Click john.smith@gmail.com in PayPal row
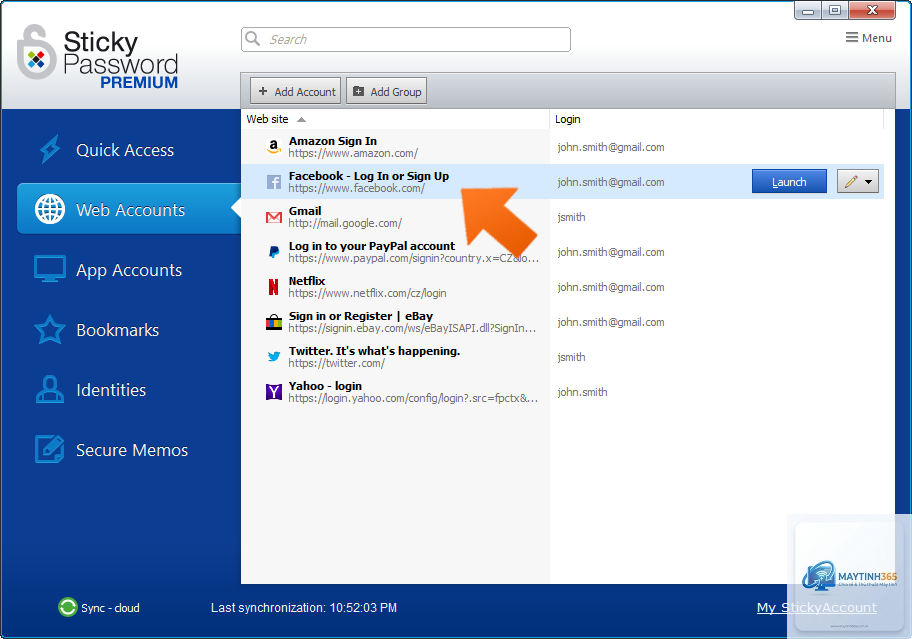Image resolution: width=912 pixels, height=639 pixels. [x=611, y=252]
